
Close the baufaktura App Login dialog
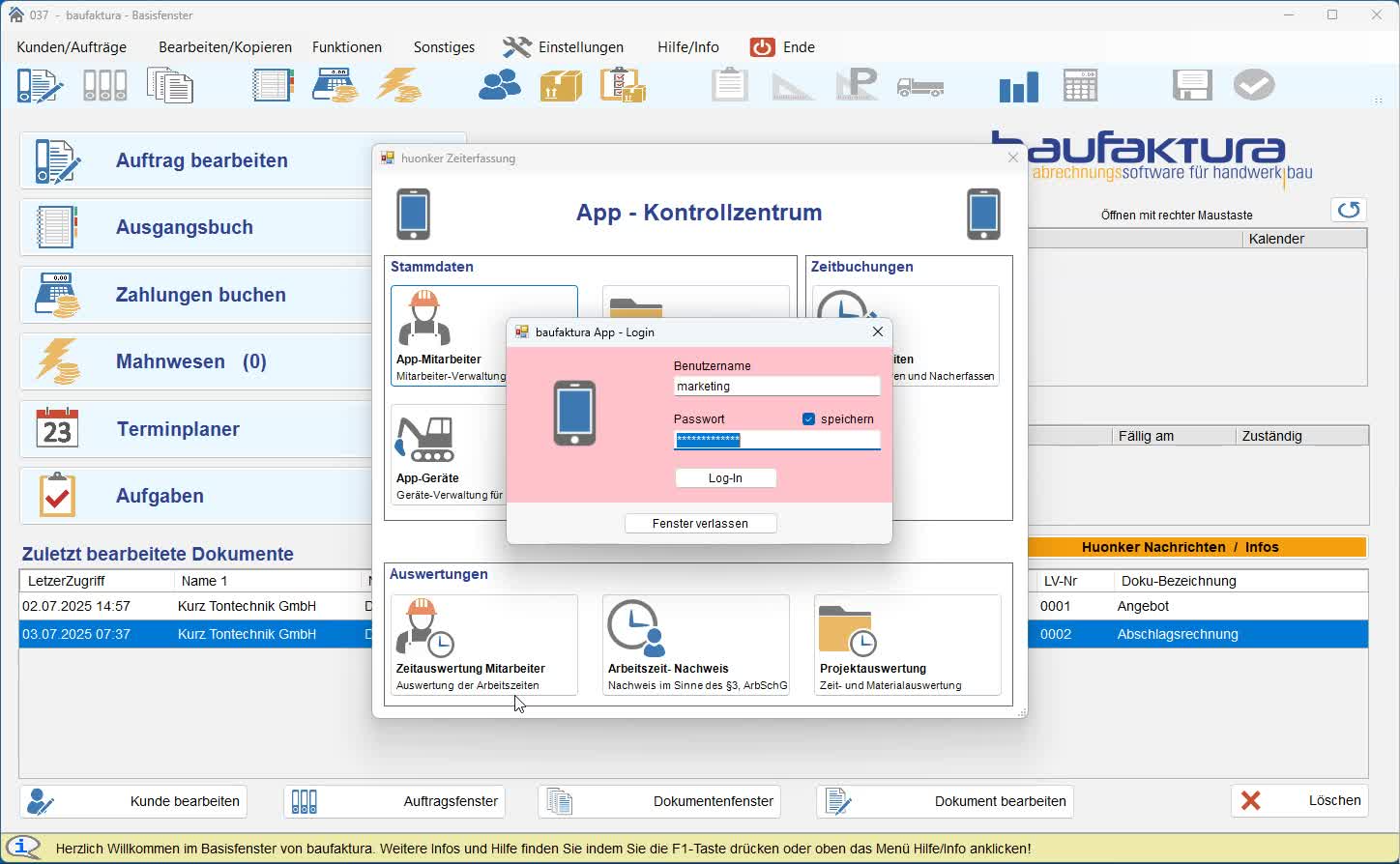coord(878,331)
